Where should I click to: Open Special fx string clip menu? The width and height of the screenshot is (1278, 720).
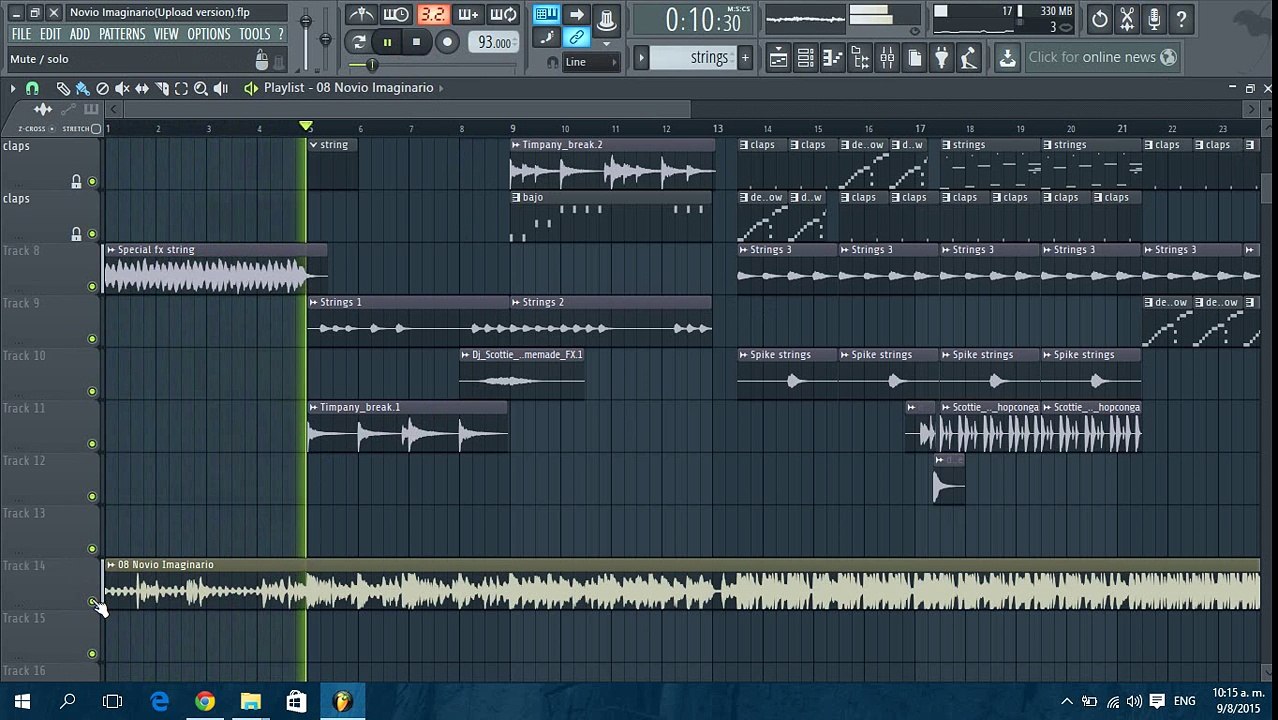(x=111, y=250)
